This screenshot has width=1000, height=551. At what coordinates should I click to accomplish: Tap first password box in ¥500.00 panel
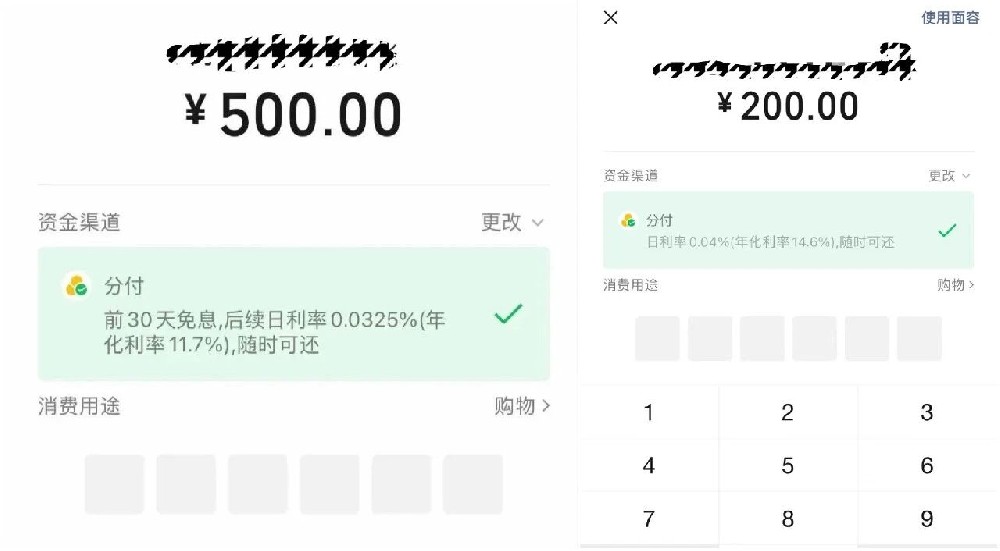click(x=114, y=484)
